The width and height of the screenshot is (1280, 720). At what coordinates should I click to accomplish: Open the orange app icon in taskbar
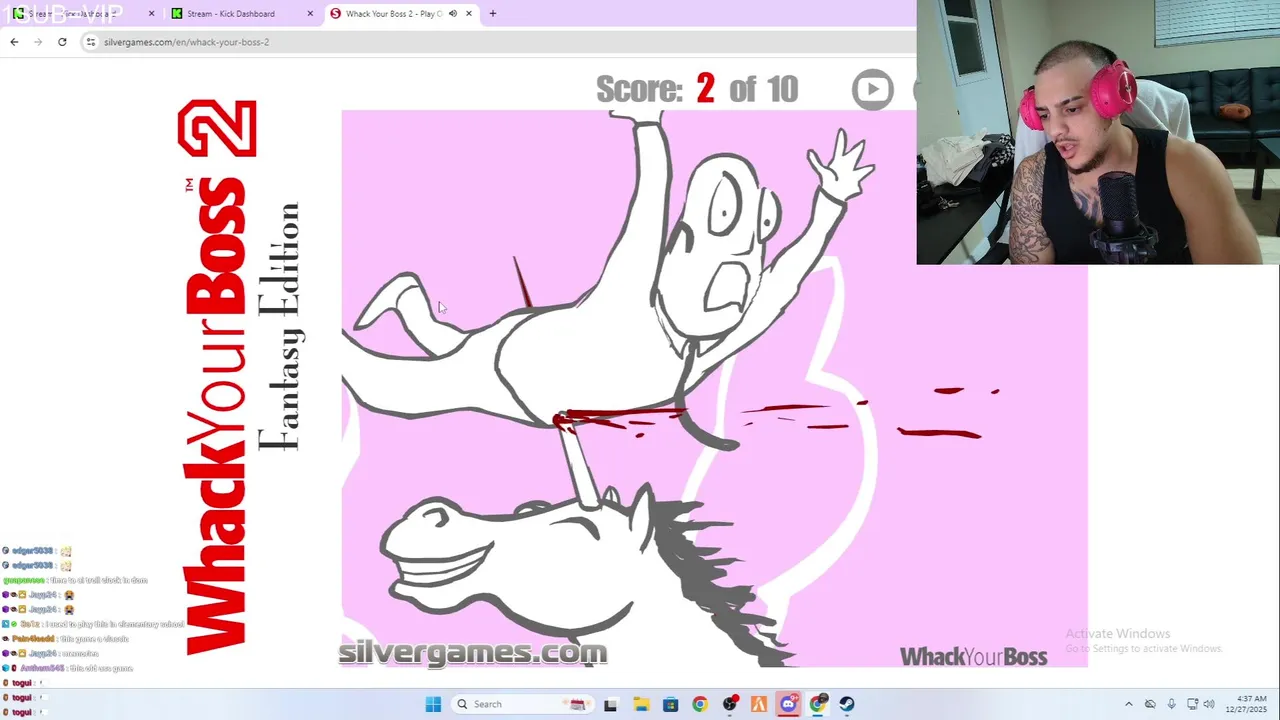[759, 704]
